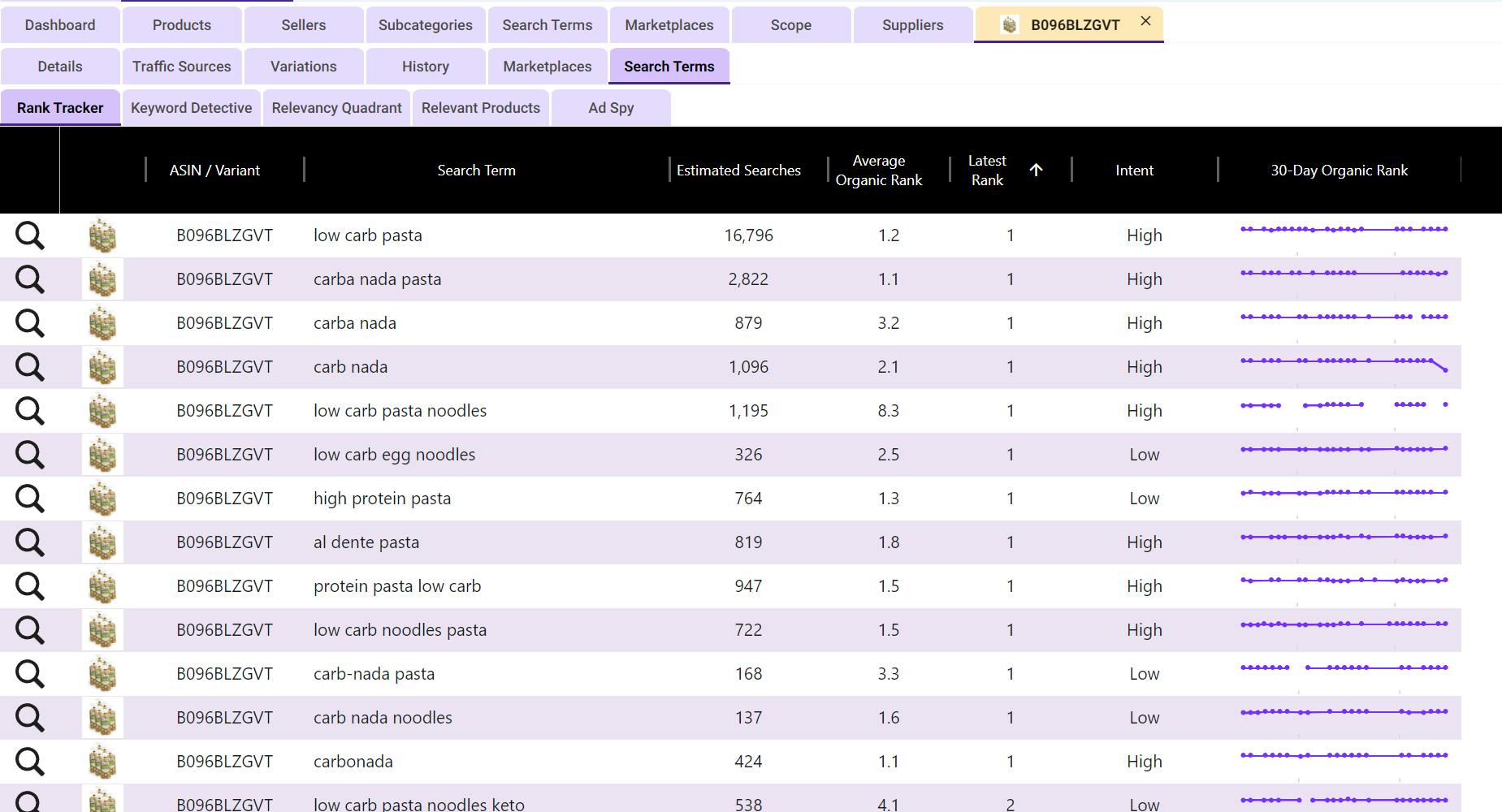Click search term 'carbonada'

(353, 762)
